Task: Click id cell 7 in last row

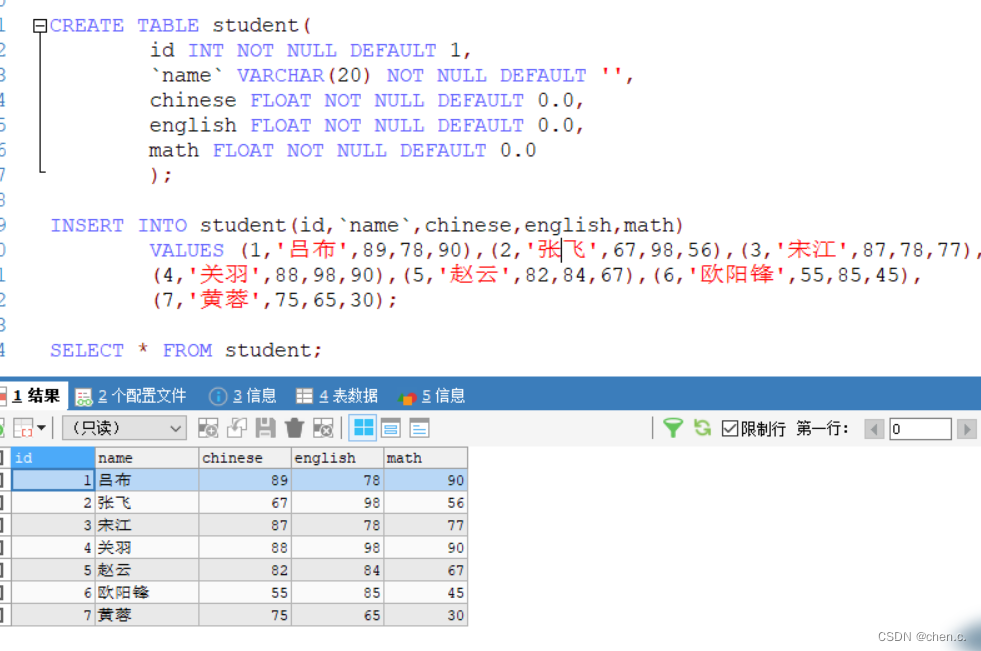Action: 53,615
